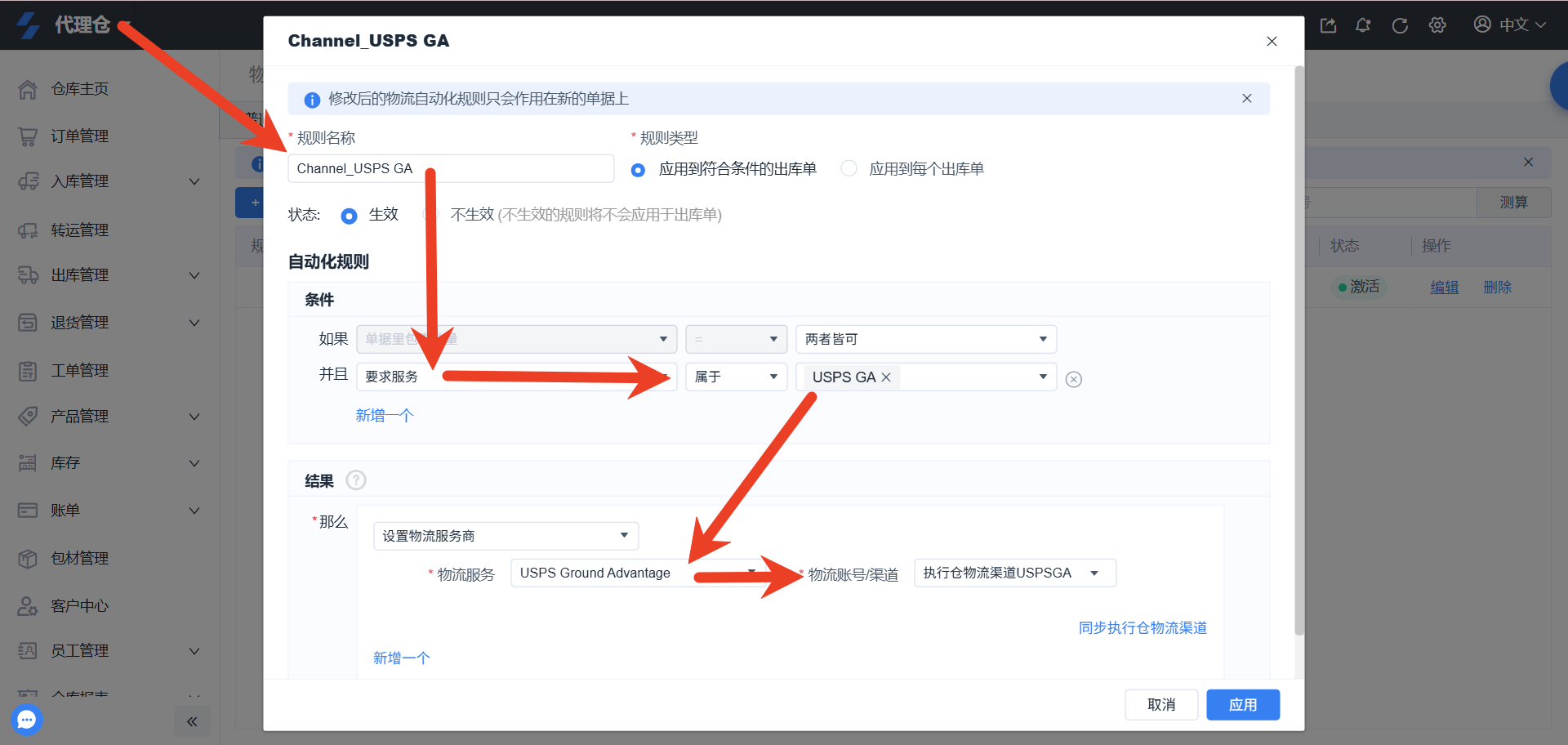The height and width of the screenshot is (745, 1568).
Task: Click the 规则名称 input field
Action: 451,168
